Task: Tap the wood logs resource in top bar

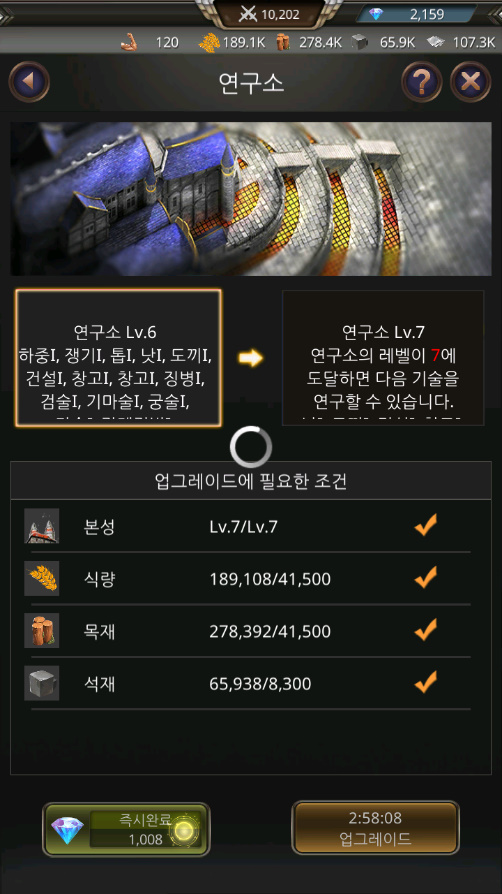Action: tap(309, 42)
